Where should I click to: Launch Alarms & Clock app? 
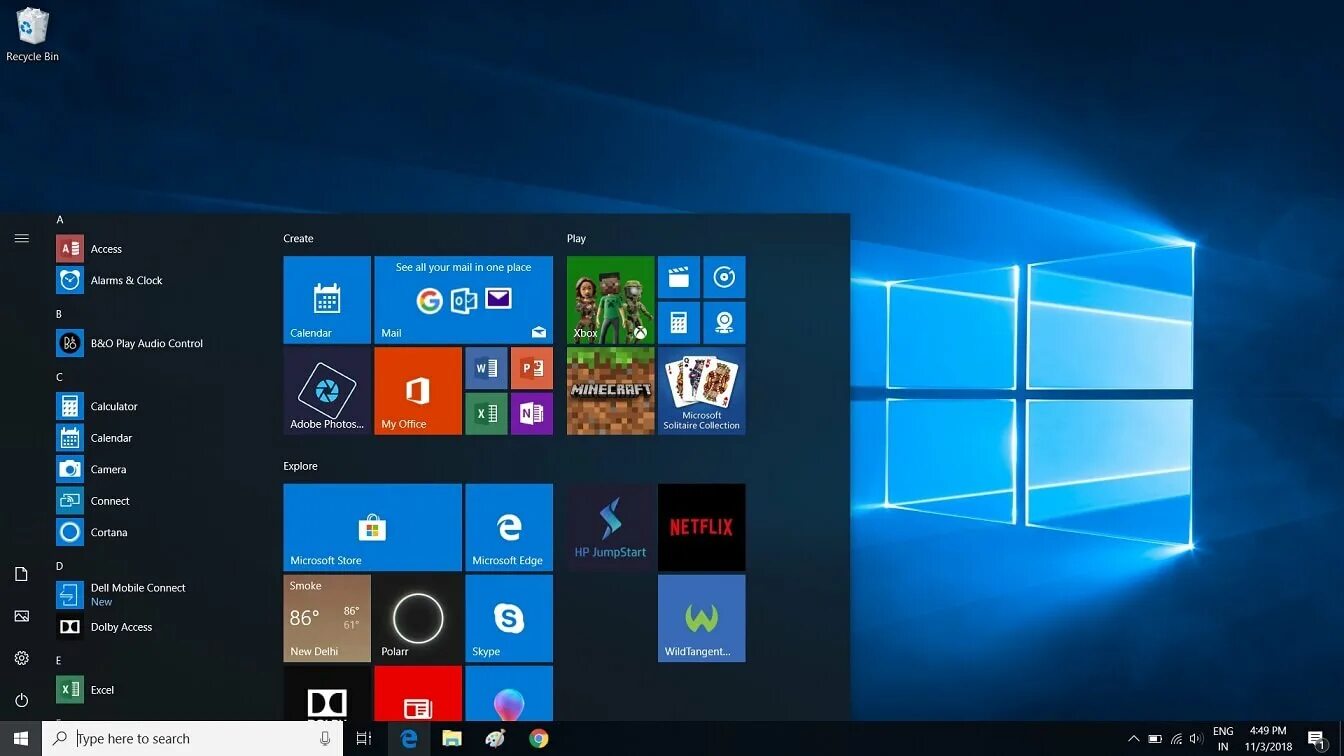click(x=150, y=280)
